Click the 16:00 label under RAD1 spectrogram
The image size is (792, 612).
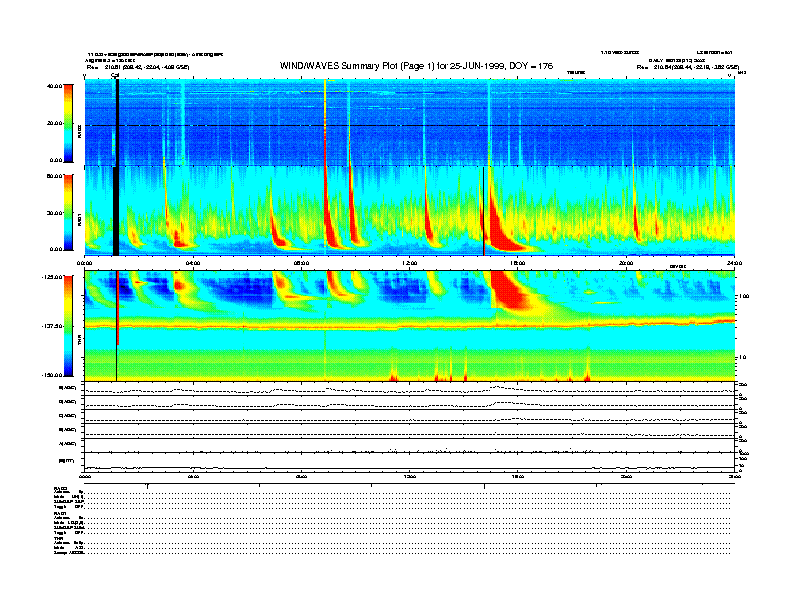(518, 264)
